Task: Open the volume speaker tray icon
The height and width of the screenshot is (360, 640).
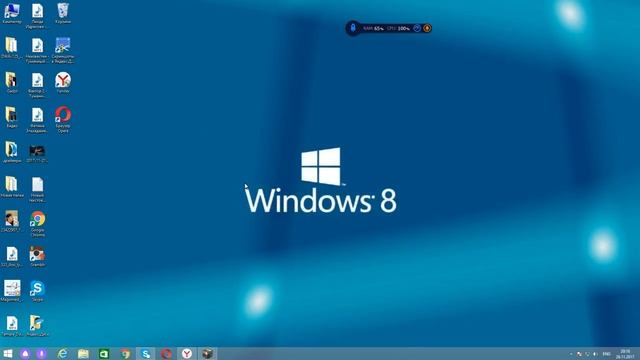Action: 595,354
